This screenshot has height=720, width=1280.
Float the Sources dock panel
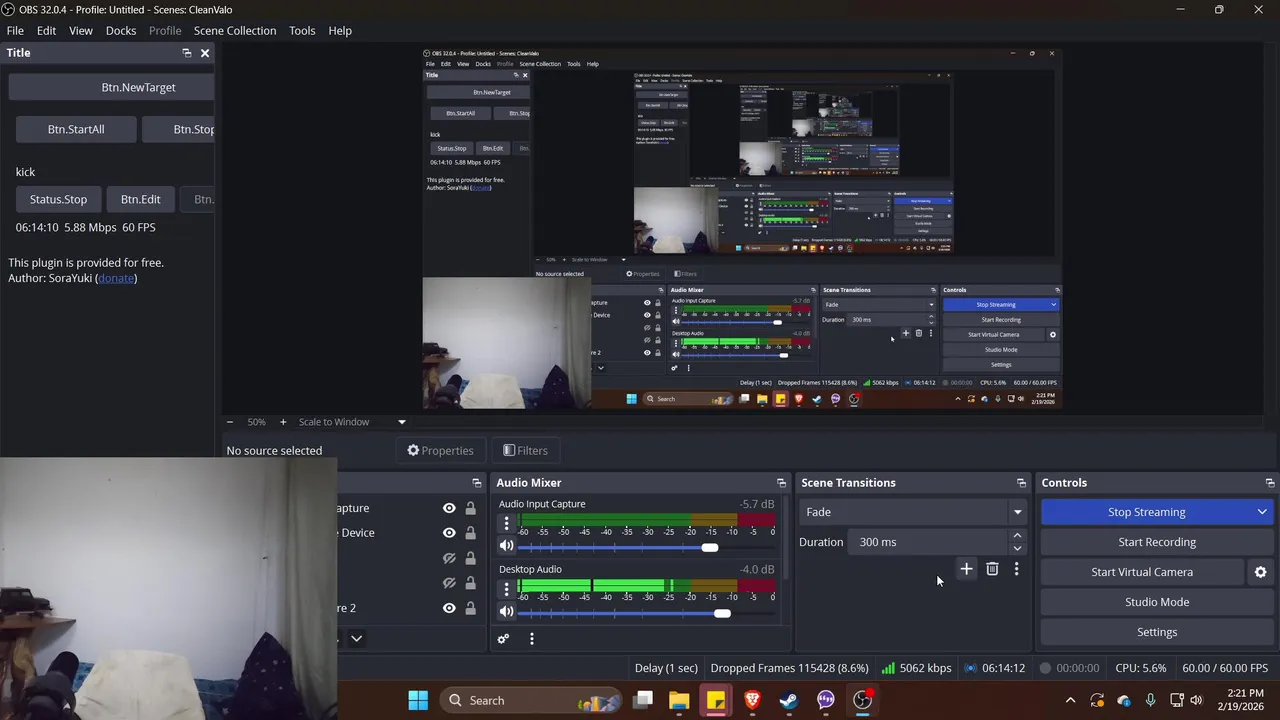[x=476, y=483]
